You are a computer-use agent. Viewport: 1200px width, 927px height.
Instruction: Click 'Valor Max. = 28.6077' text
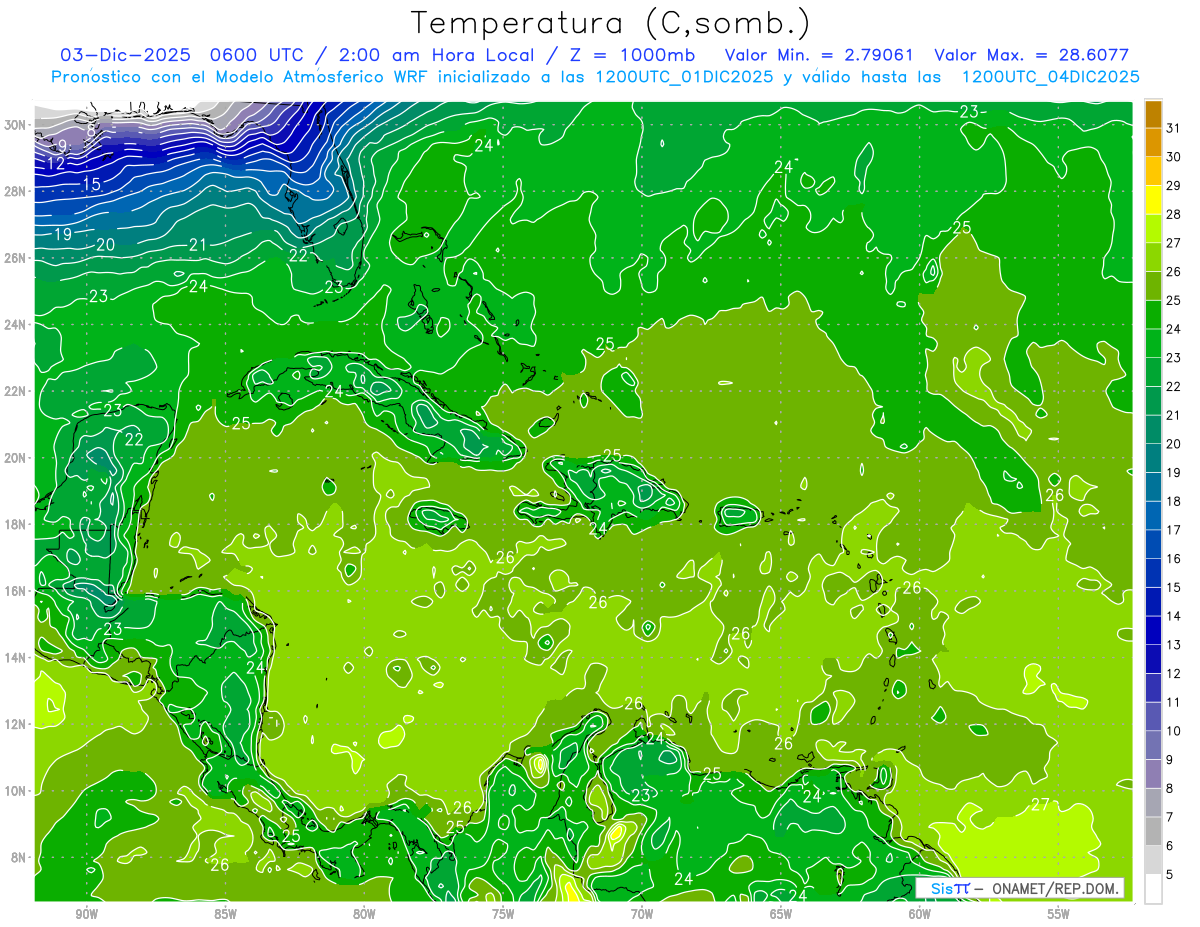coord(1031,55)
